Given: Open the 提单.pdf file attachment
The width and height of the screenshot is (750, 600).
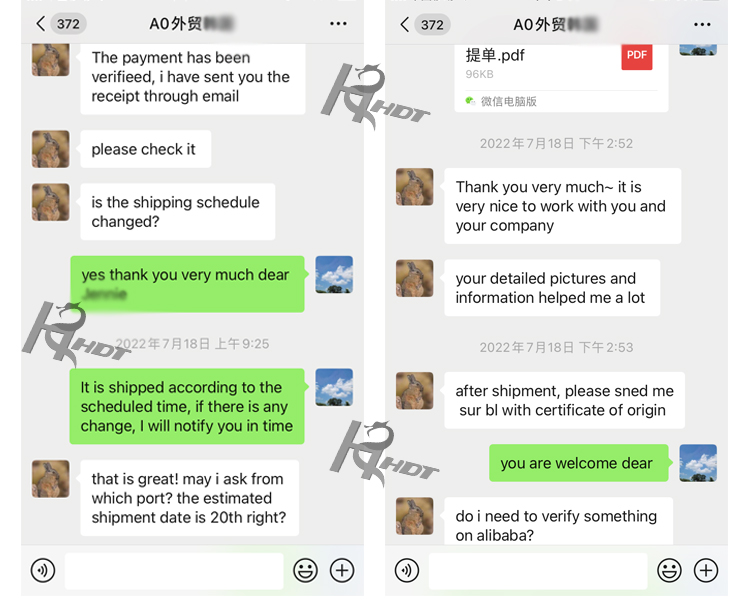Looking at the screenshot, I should click(561, 78).
